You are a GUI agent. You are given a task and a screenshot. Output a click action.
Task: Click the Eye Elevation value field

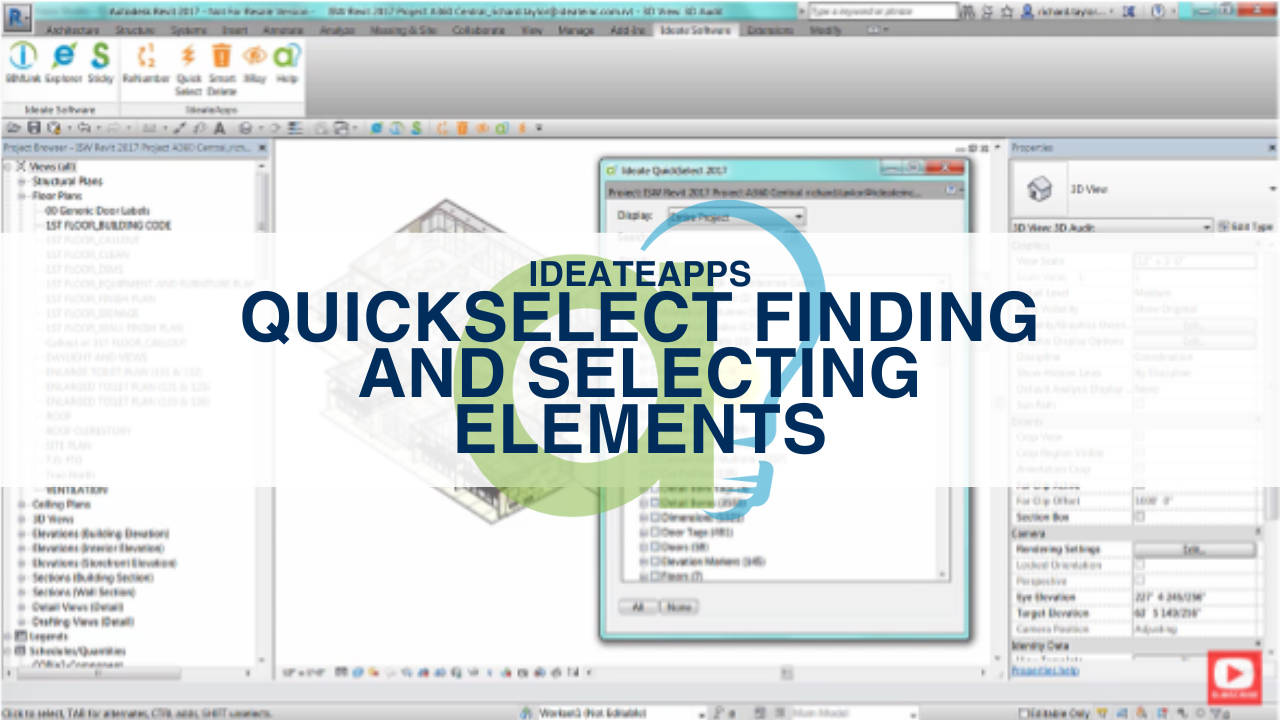[x=1195, y=597]
